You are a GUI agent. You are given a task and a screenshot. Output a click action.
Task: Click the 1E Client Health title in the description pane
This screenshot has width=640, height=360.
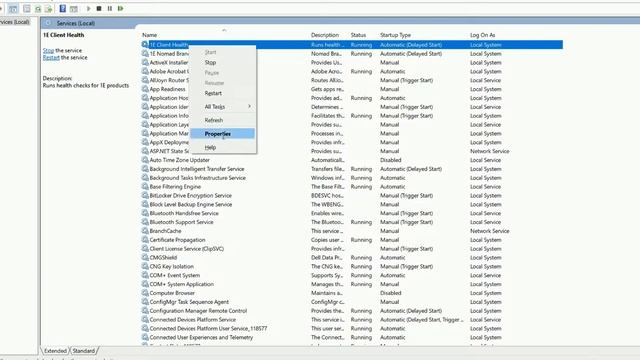[x=63, y=35]
